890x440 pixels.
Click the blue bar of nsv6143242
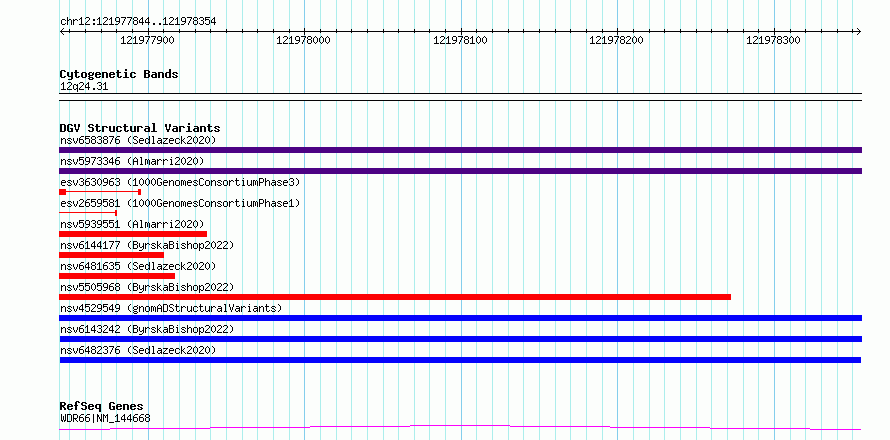coord(460,339)
